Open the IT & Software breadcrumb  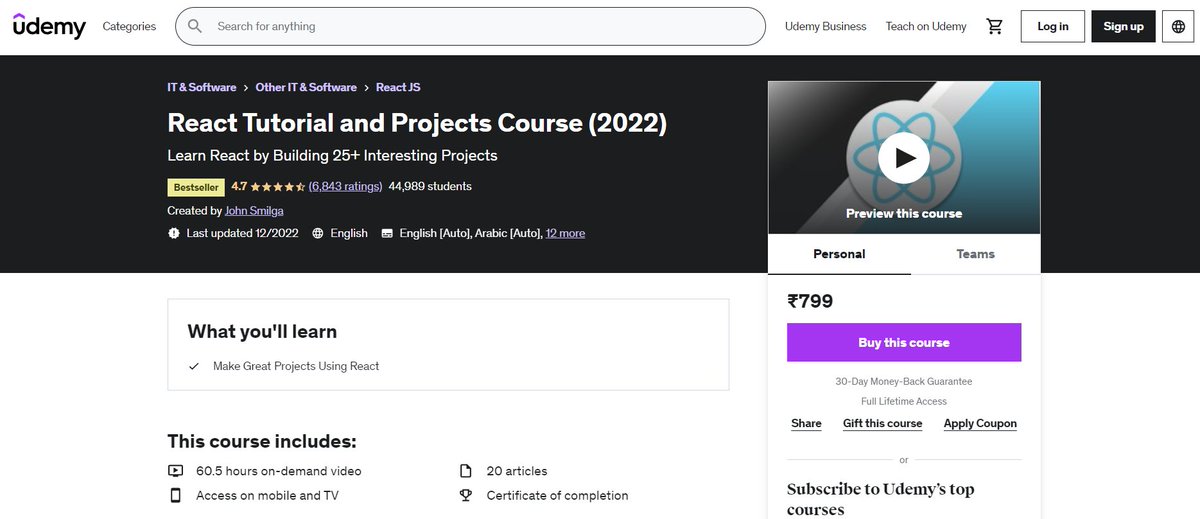click(202, 87)
